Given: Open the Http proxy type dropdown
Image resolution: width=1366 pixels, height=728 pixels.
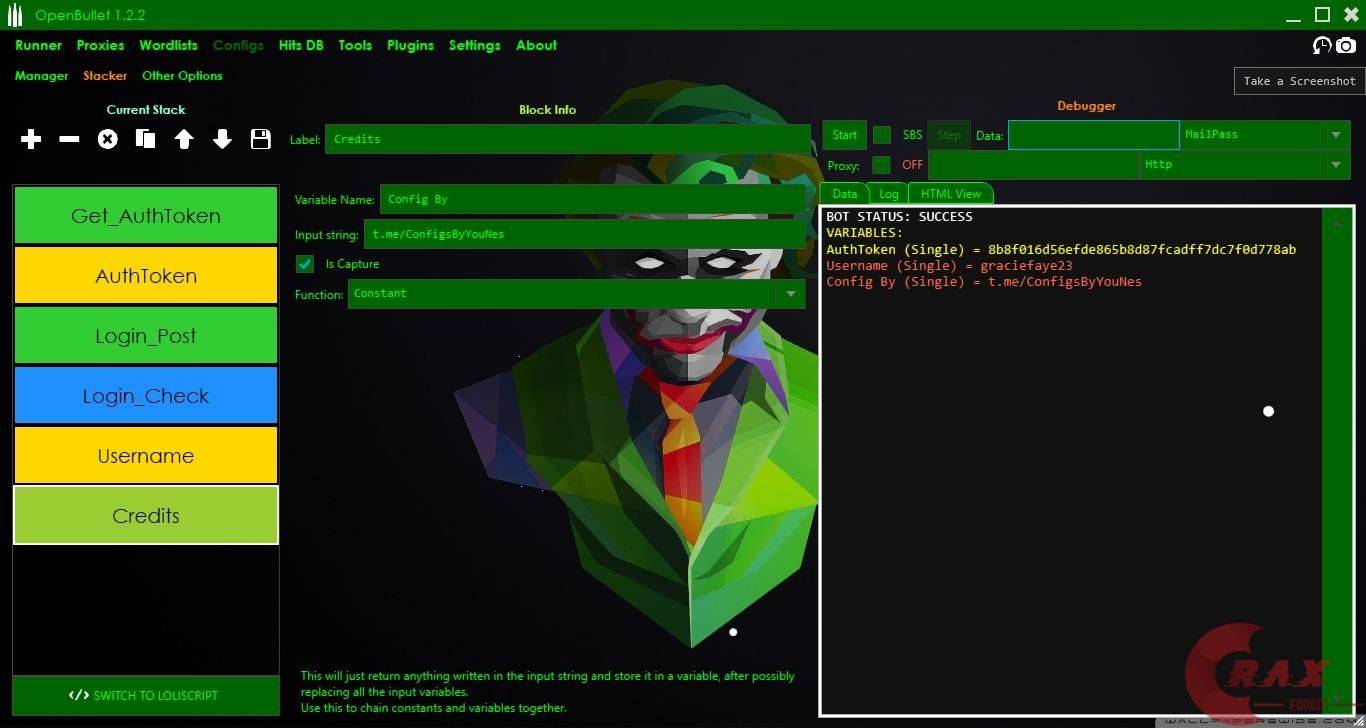Looking at the screenshot, I should click(1245, 165).
